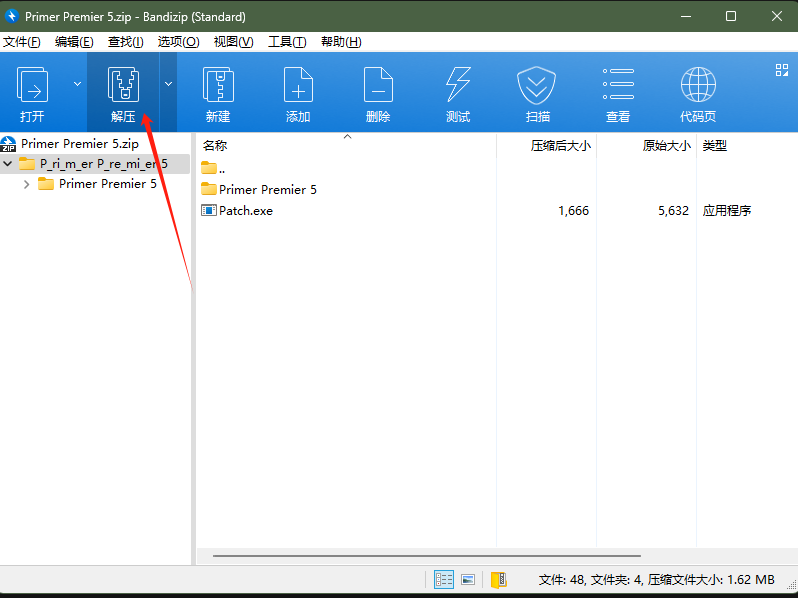
Task: Switch to details list view icon
Action: 444,580
